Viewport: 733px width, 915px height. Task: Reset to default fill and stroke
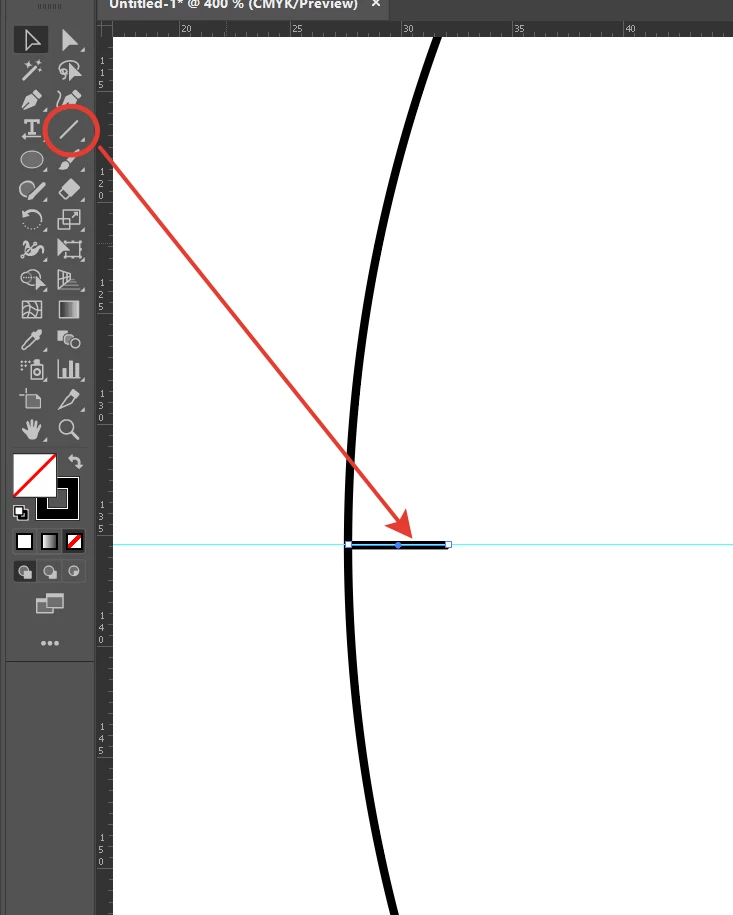(x=20, y=512)
